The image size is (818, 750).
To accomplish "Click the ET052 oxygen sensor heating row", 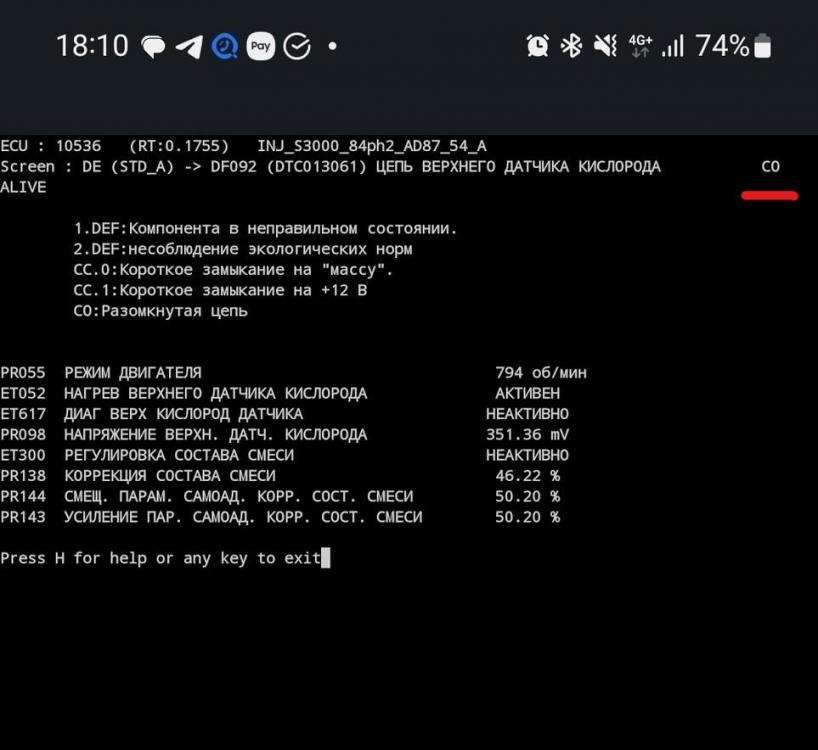I will [x=281, y=394].
